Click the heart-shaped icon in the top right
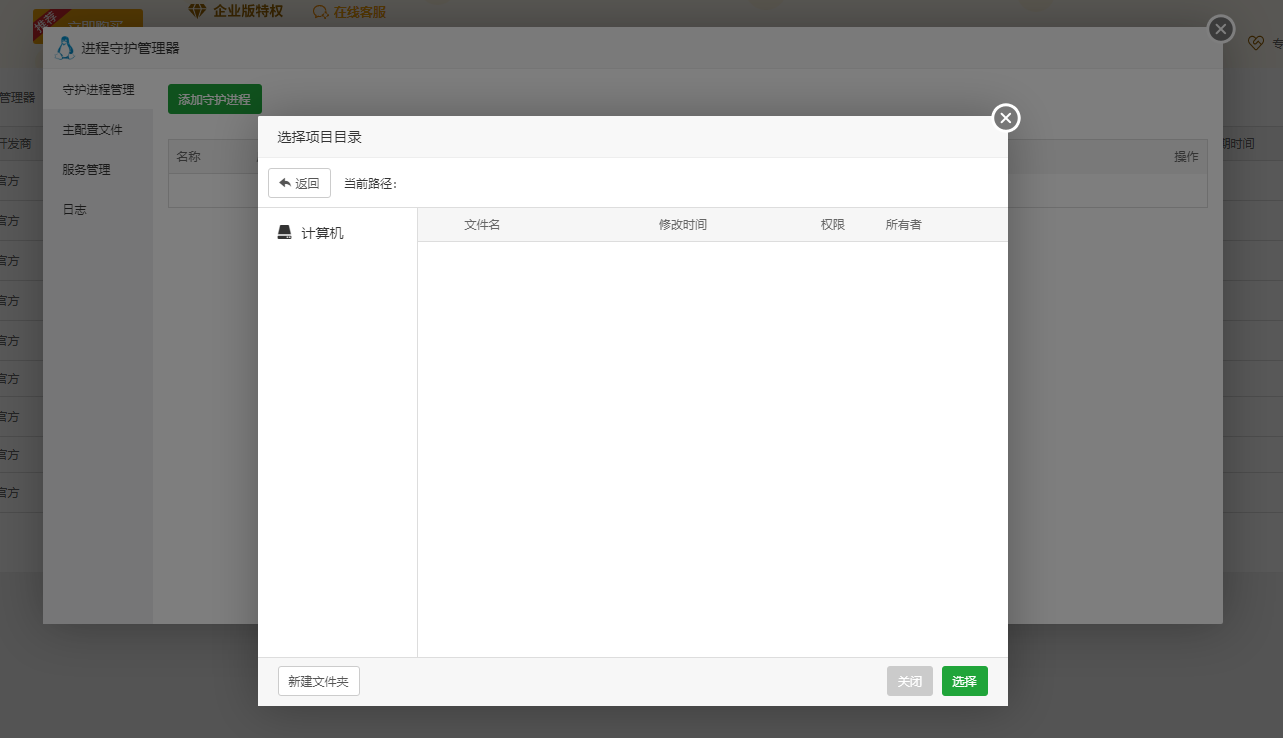This screenshot has height=738, width=1283. click(1256, 43)
